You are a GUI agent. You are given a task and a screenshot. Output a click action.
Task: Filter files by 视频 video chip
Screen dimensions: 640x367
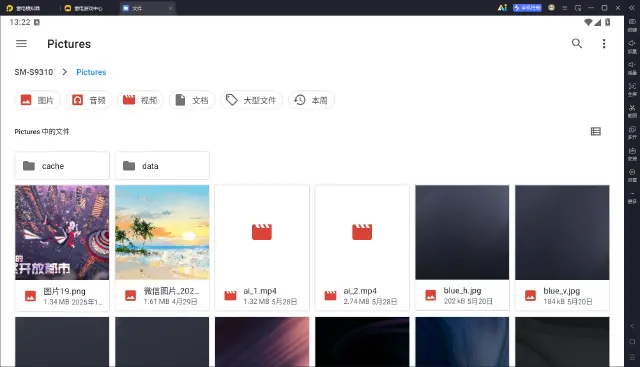pyautogui.click(x=140, y=100)
